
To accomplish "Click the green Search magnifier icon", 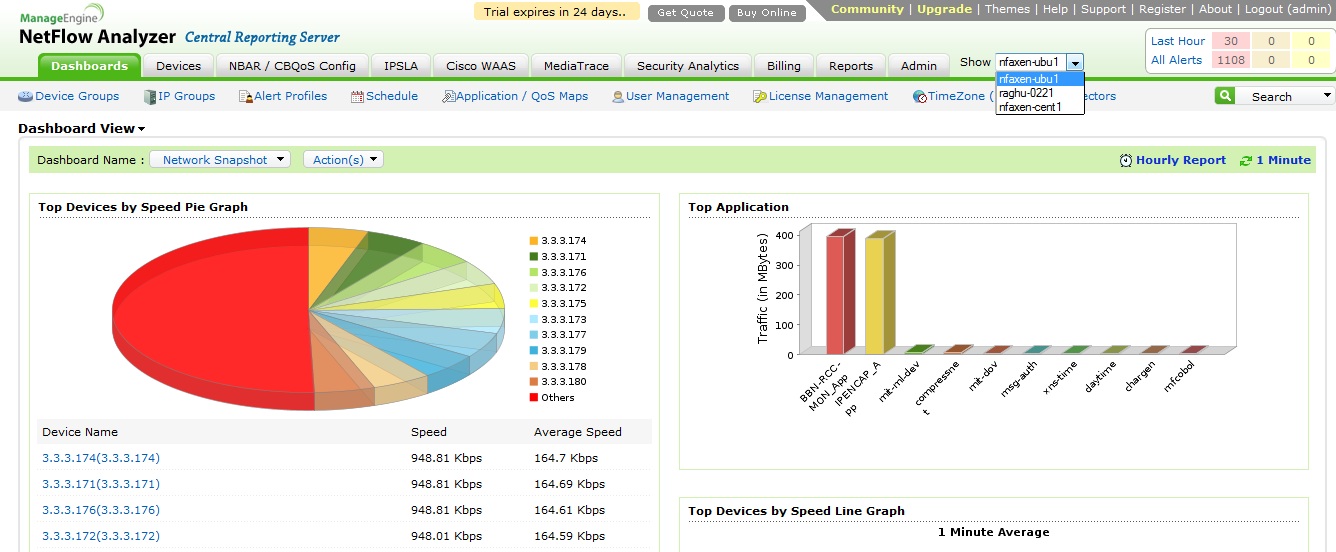I will tap(1225, 96).
